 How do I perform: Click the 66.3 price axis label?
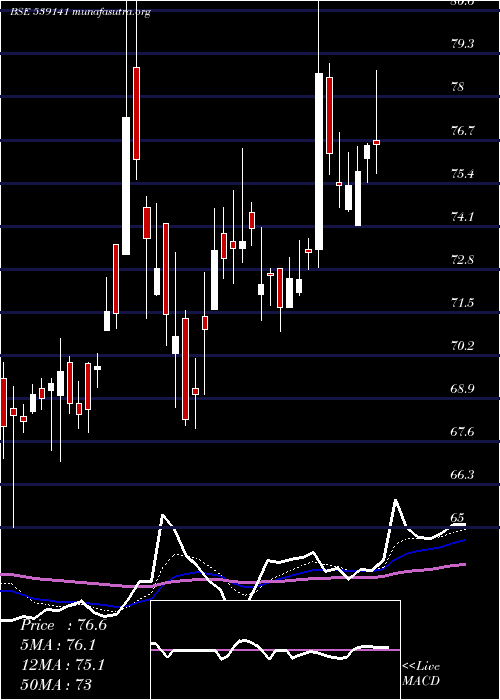pos(462,475)
